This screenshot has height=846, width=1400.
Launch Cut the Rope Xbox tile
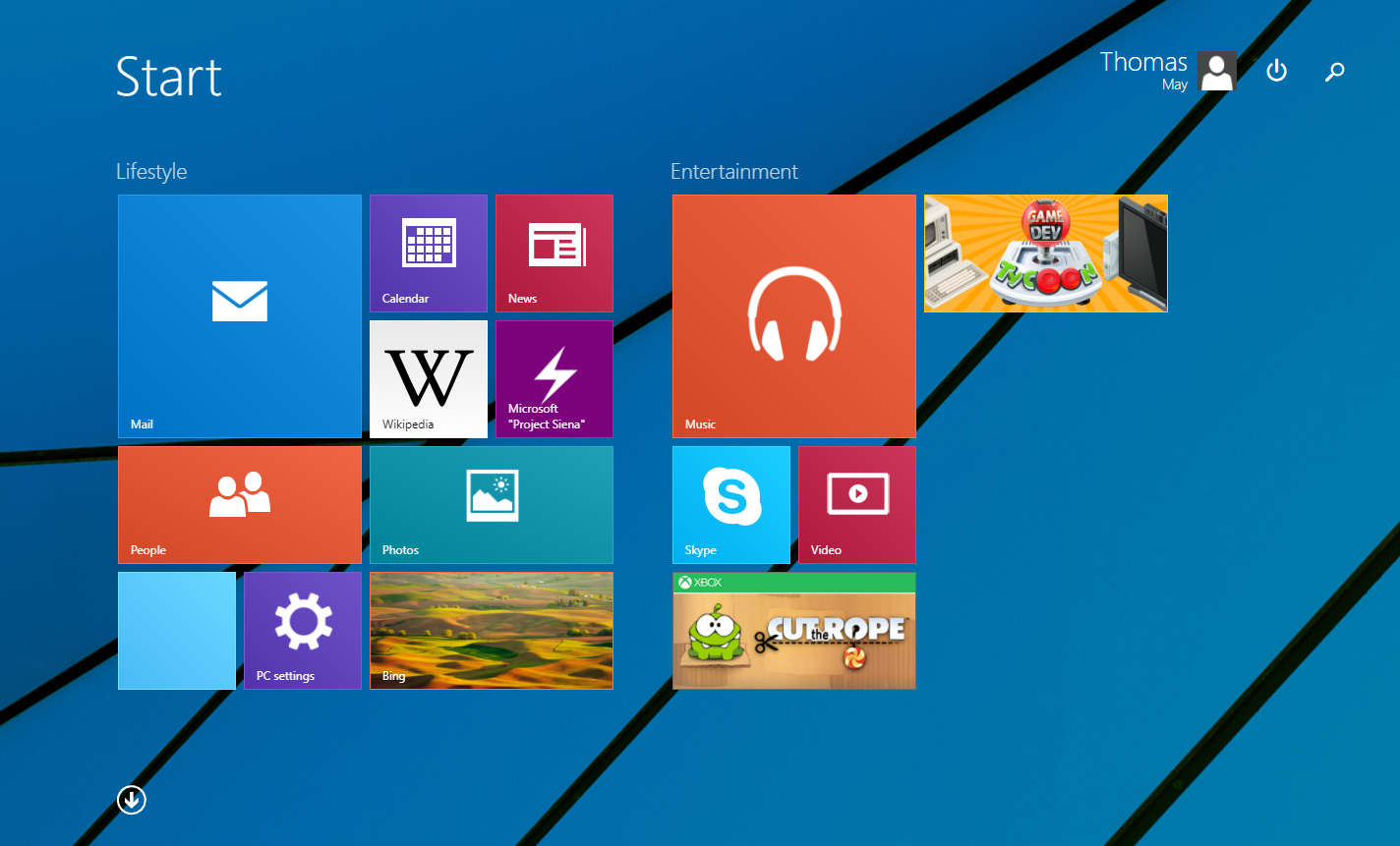[794, 631]
